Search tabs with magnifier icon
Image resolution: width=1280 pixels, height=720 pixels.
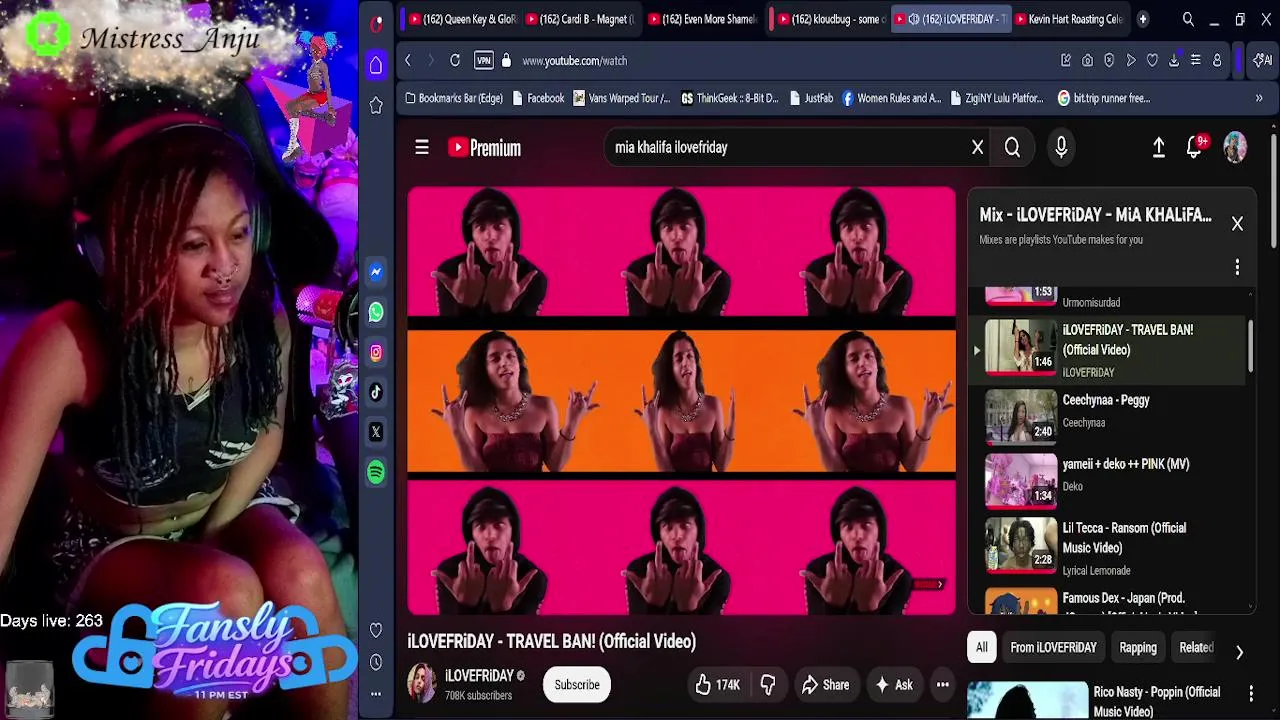coord(1188,19)
